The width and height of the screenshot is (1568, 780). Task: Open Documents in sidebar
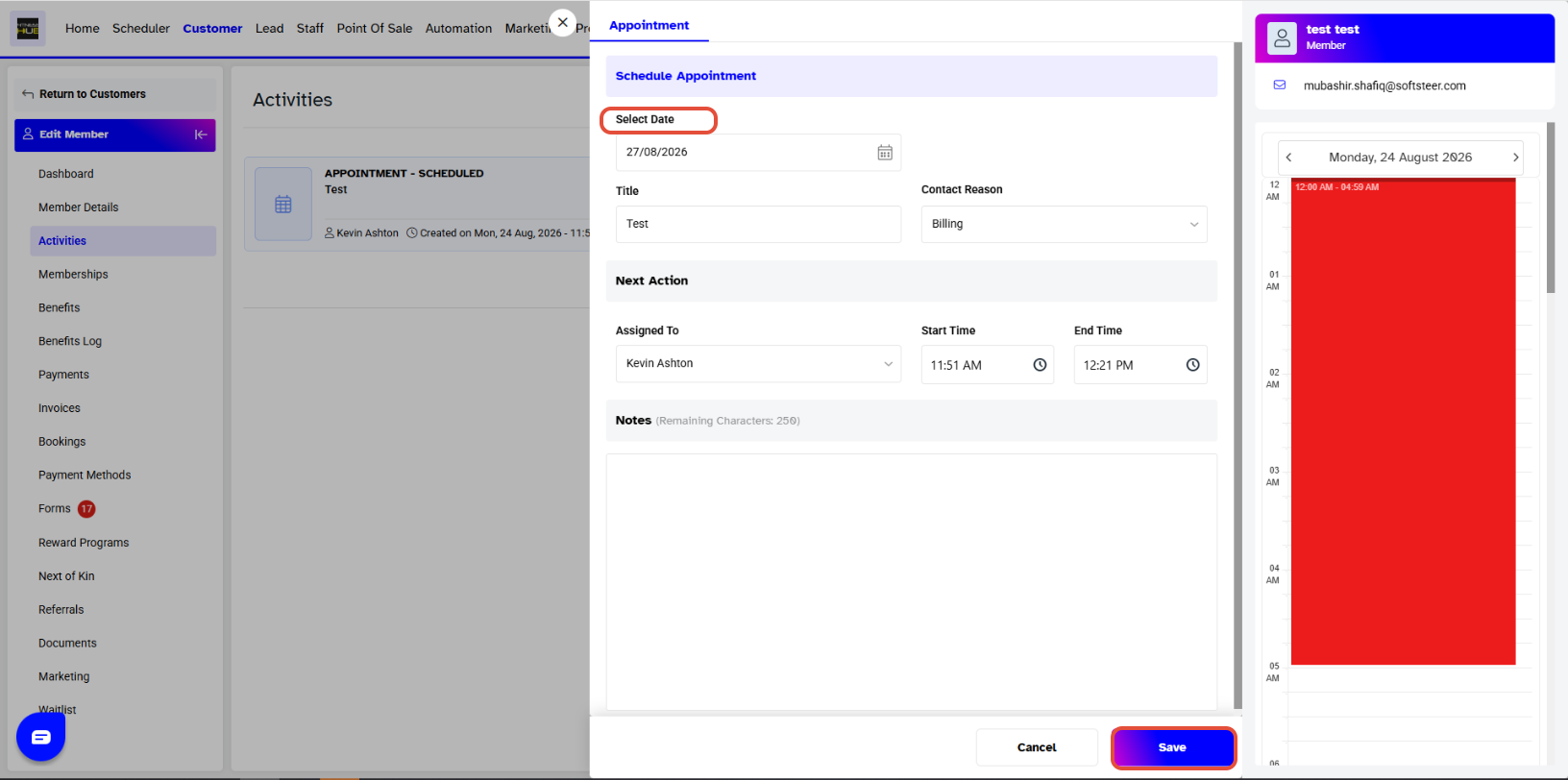pos(67,644)
